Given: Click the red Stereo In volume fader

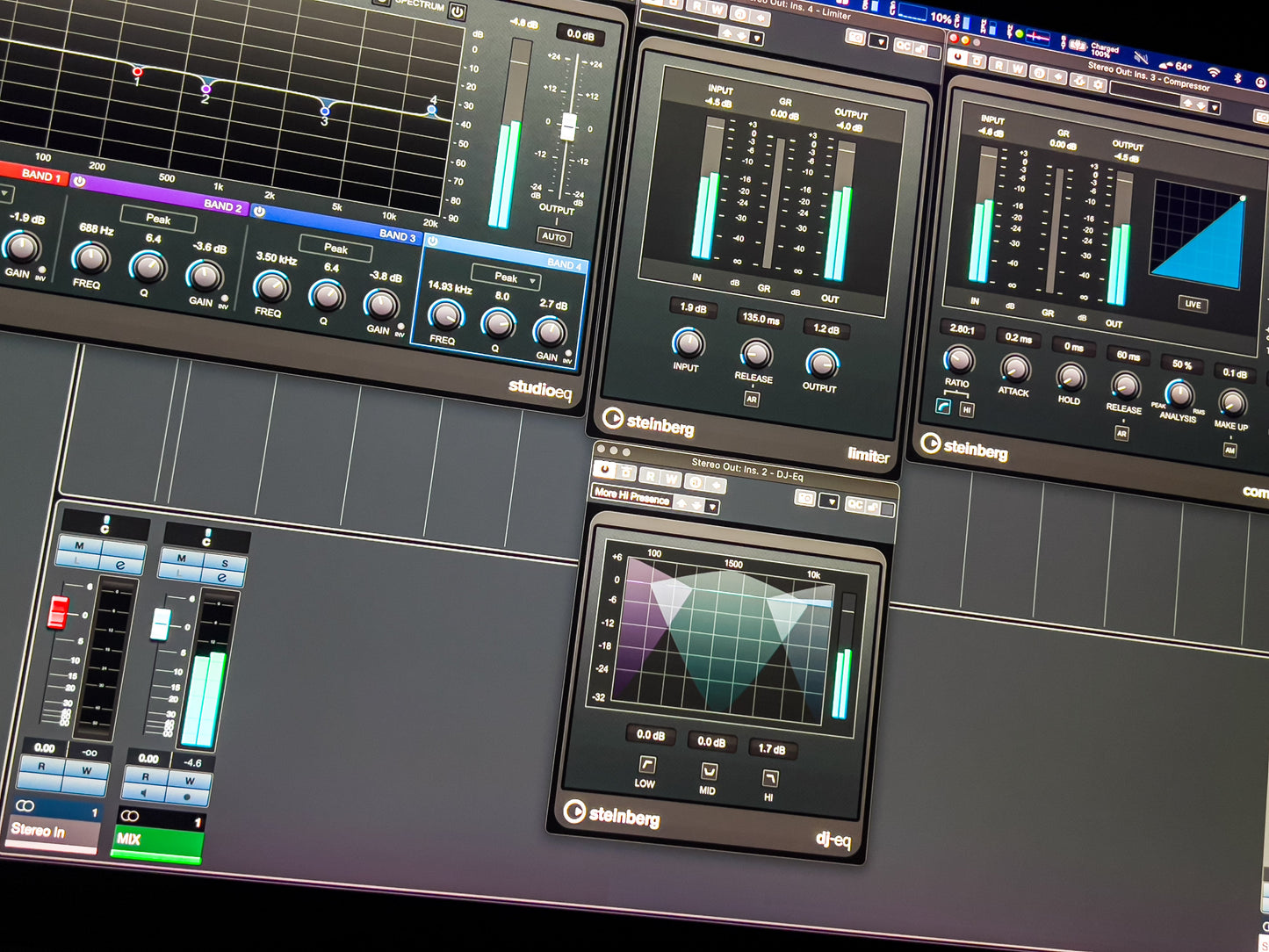Looking at the screenshot, I should [58, 613].
